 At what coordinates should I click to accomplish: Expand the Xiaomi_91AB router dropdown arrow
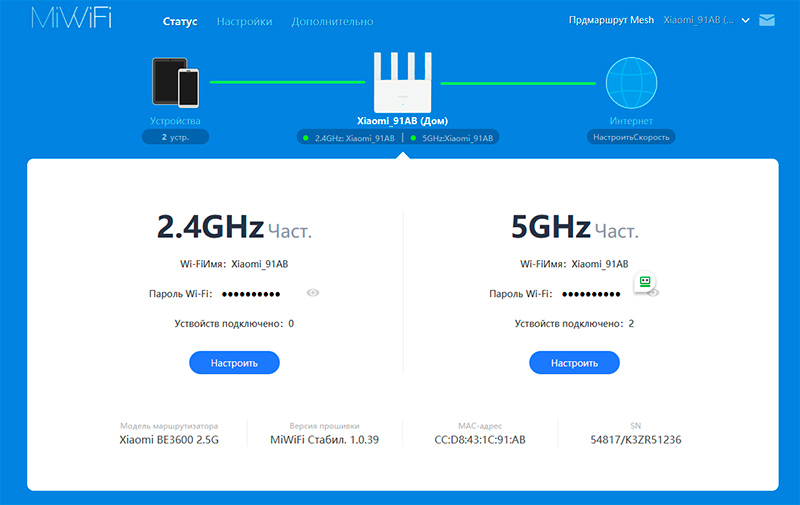[744, 20]
